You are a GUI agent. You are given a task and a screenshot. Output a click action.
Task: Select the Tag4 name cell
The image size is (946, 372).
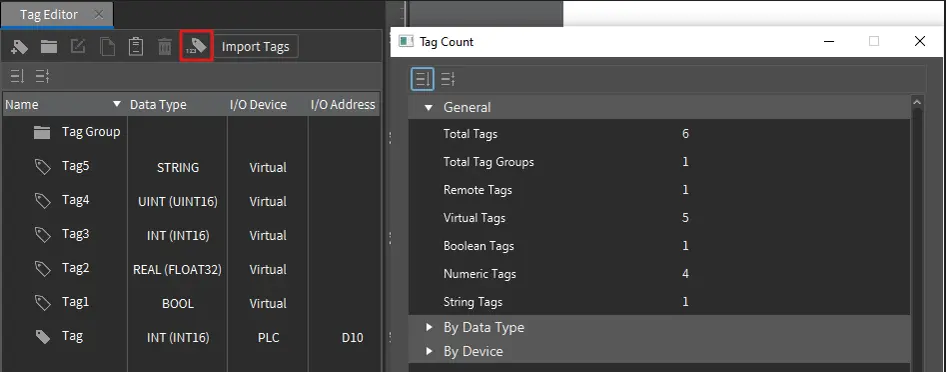coord(75,200)
